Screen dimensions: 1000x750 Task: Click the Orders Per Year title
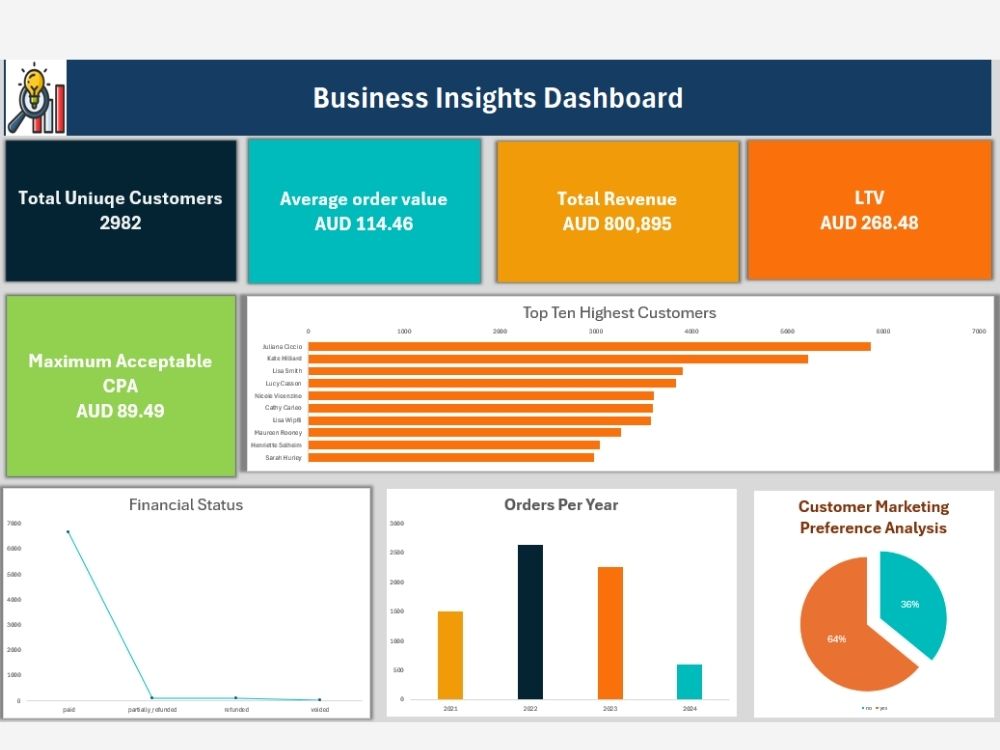click(561, 504)
